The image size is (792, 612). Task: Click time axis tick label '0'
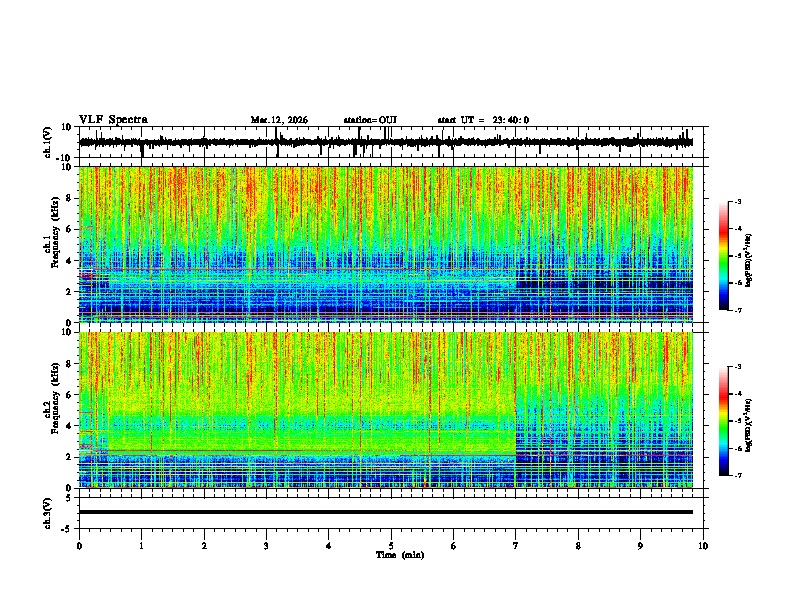(x=79, y=546)
